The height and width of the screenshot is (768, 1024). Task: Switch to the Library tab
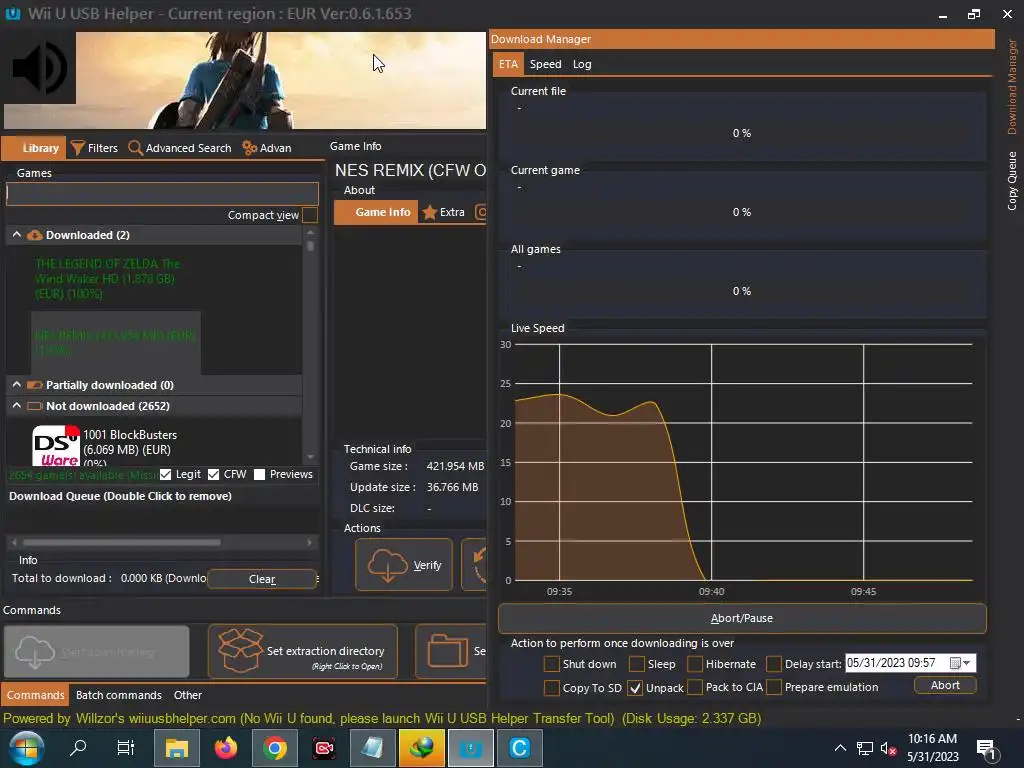[34, 148]
